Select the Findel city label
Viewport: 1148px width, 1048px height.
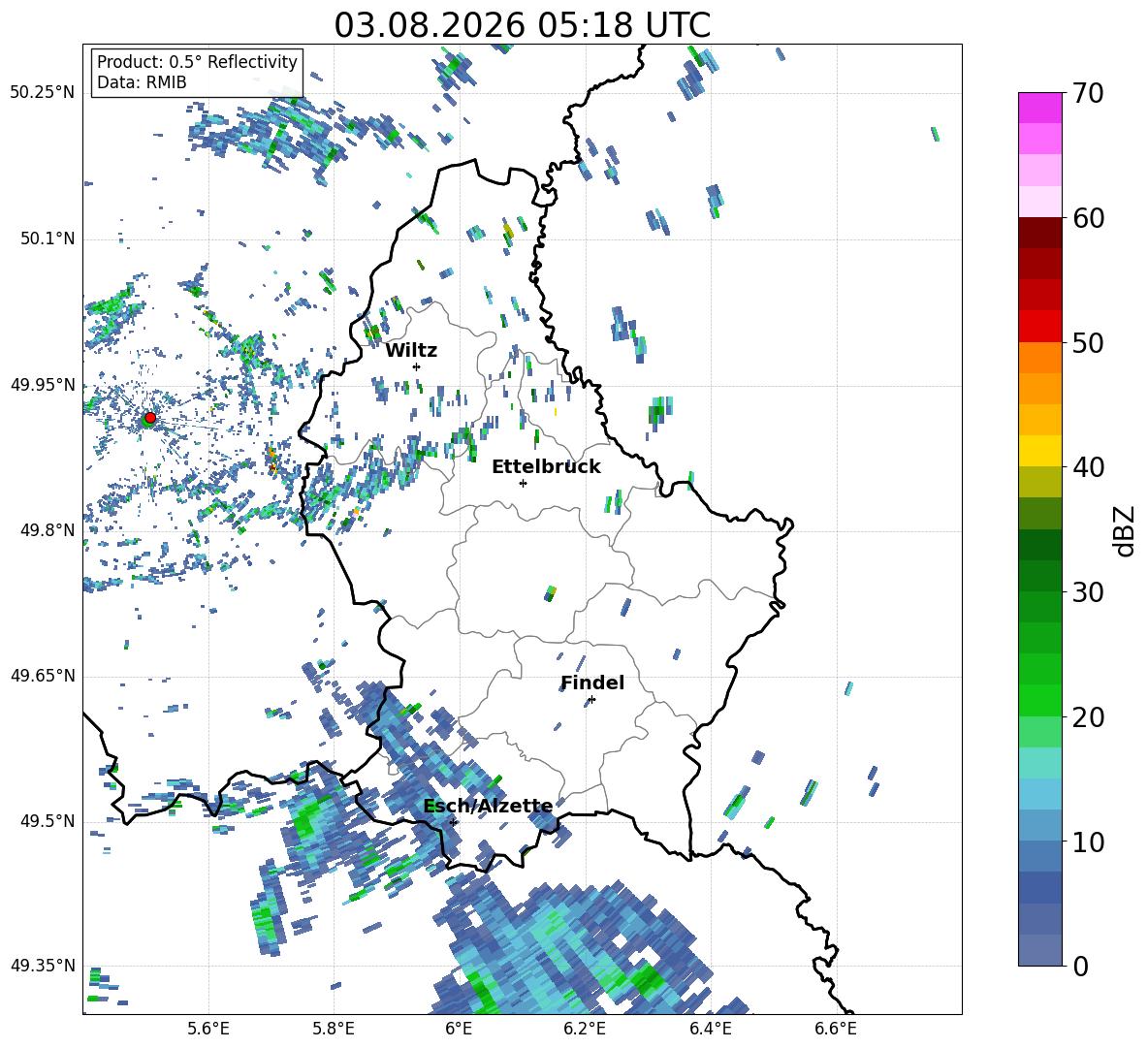[x=592, y=683]
